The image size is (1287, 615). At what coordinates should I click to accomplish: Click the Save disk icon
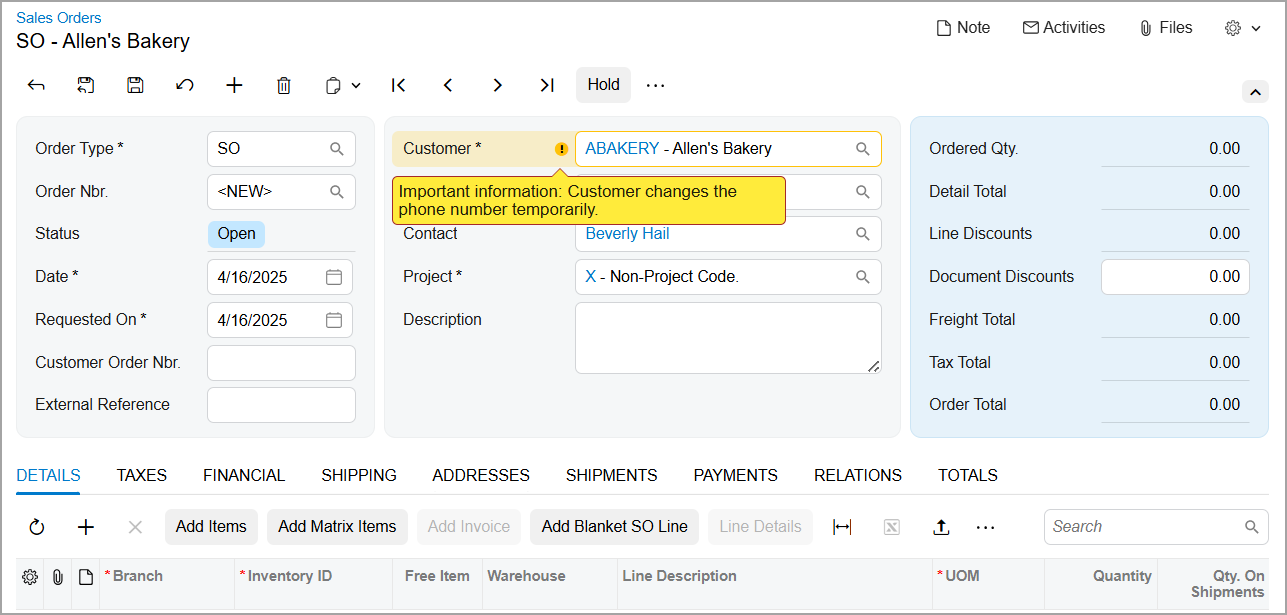click(135, 85)
